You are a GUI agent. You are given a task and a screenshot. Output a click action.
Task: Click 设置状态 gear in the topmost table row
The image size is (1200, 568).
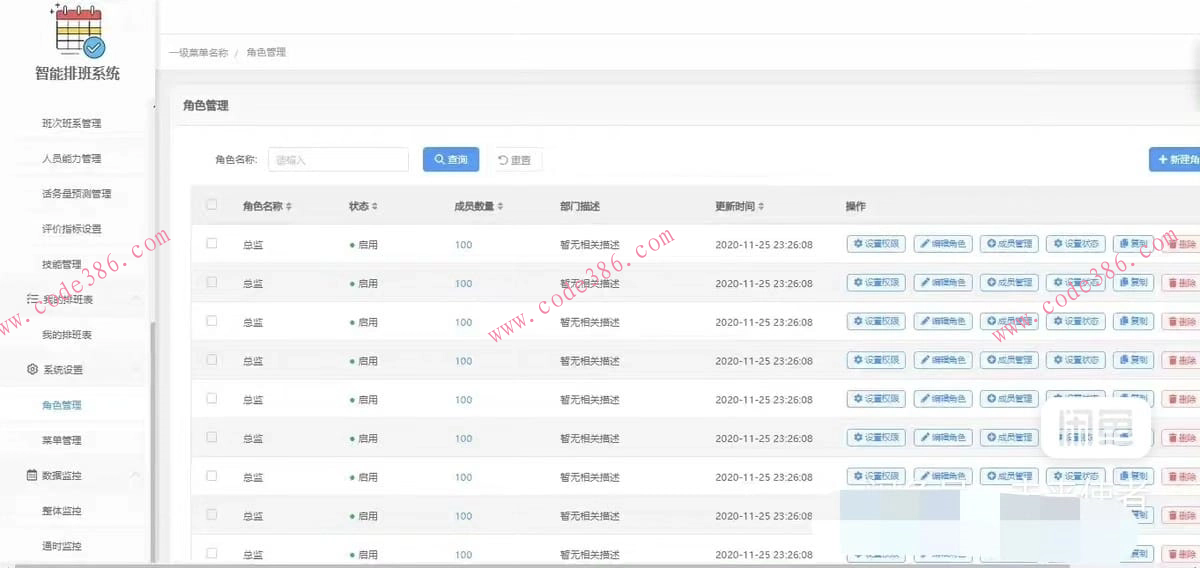click(x=1076, y=244)
